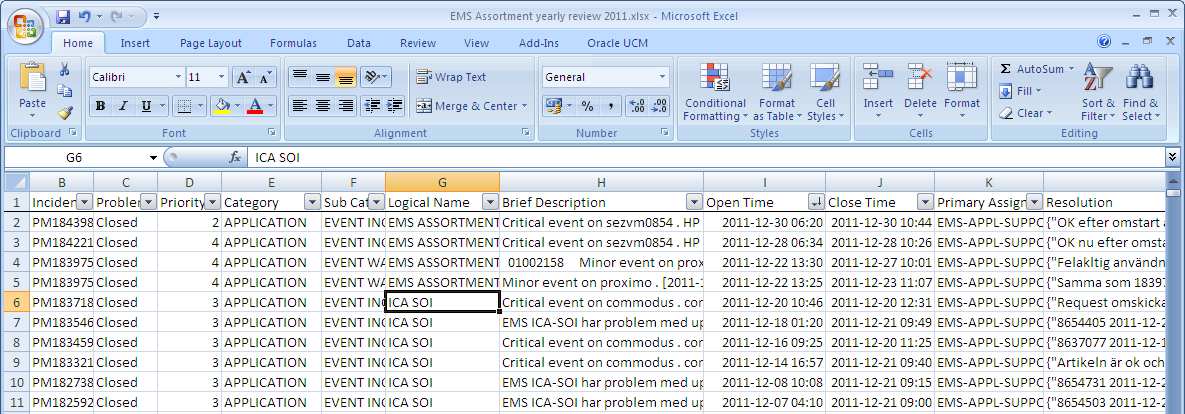Cut the selection with scissors icon

click(65, 70)
